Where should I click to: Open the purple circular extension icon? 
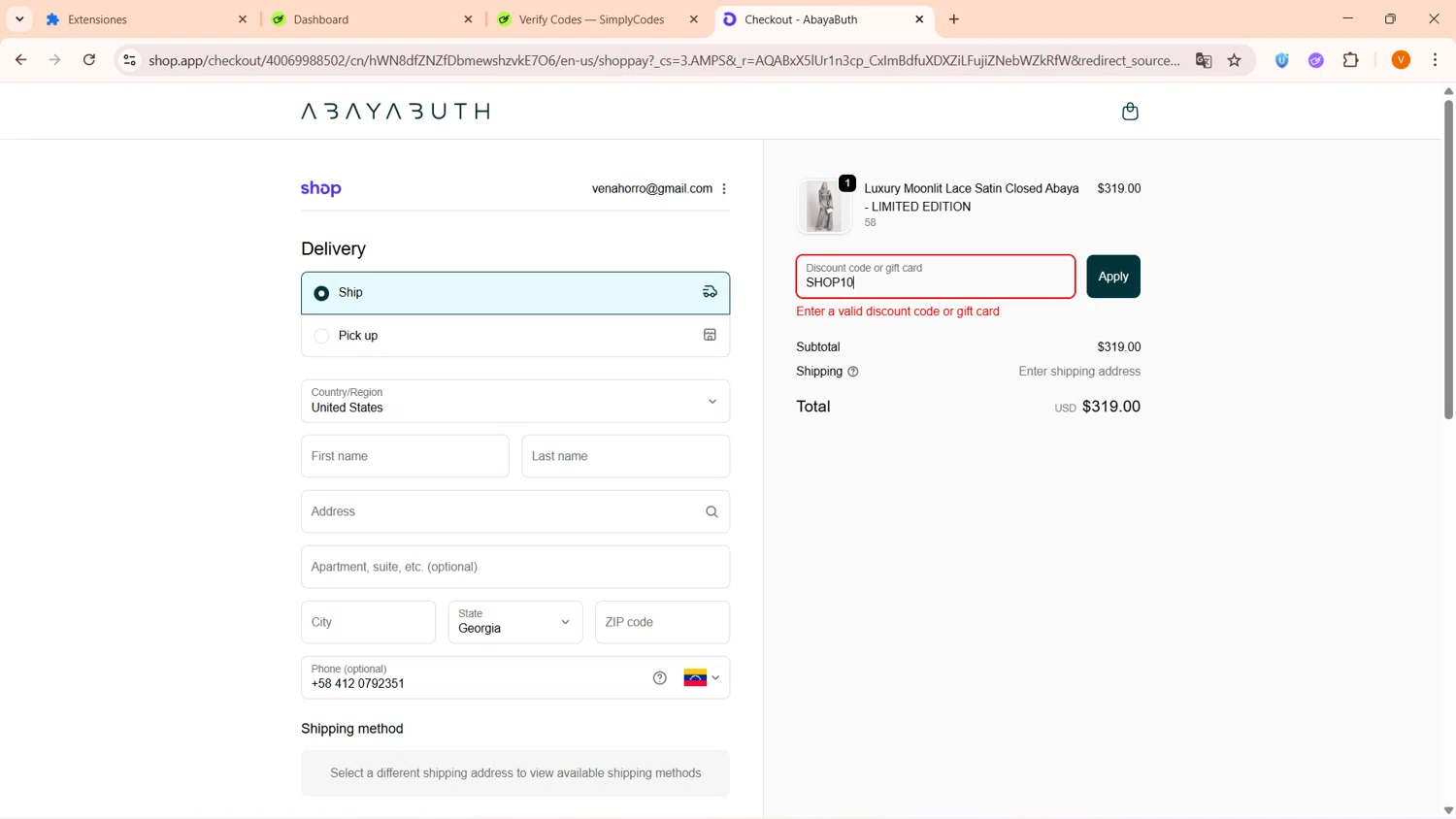click(1316, 60)
